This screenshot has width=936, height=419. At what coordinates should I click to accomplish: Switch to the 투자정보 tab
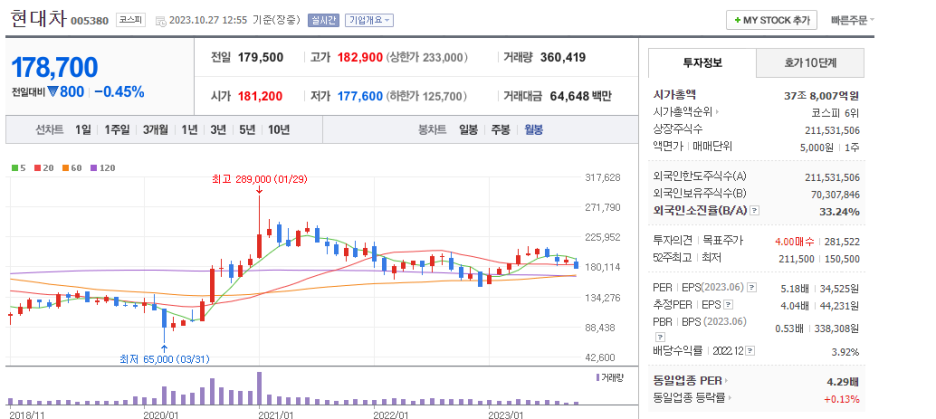pos(702,63)
